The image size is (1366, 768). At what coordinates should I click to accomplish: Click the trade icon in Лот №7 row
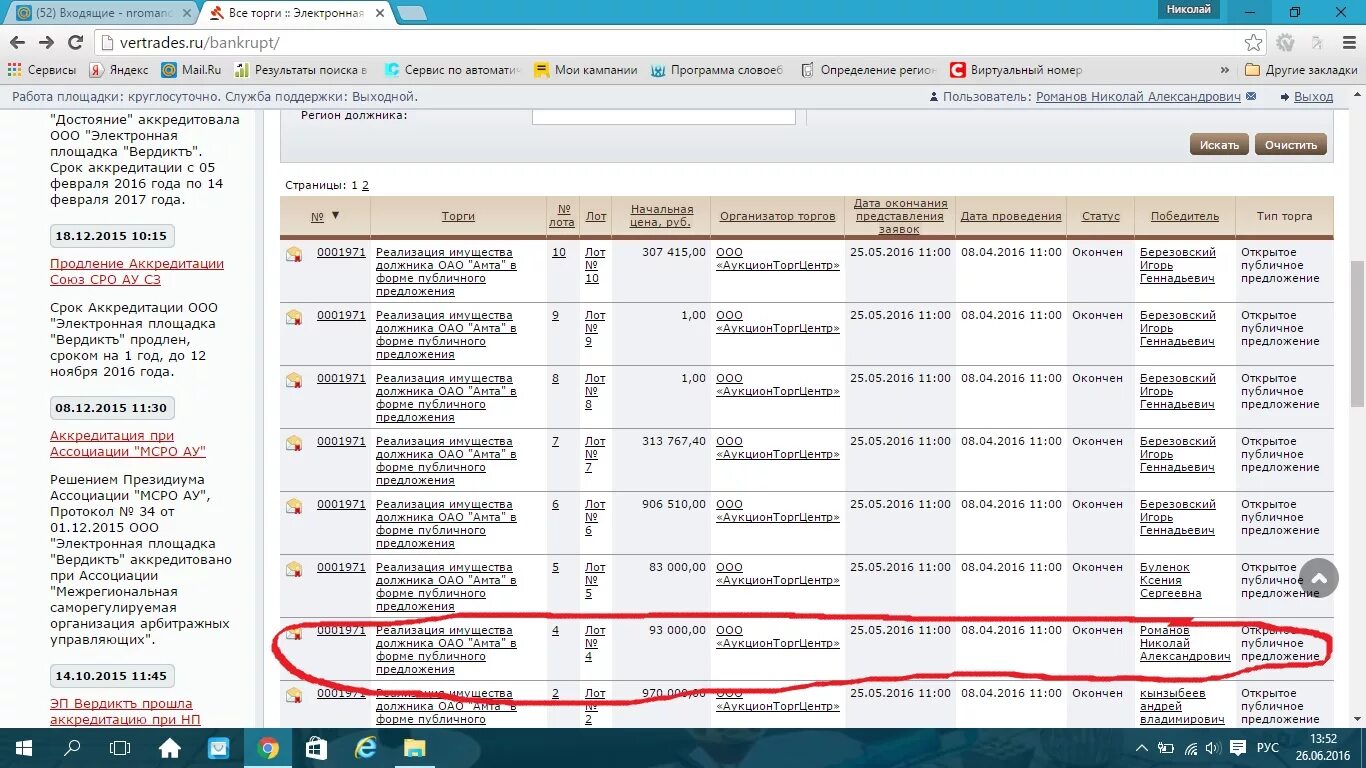coord(294,443)
